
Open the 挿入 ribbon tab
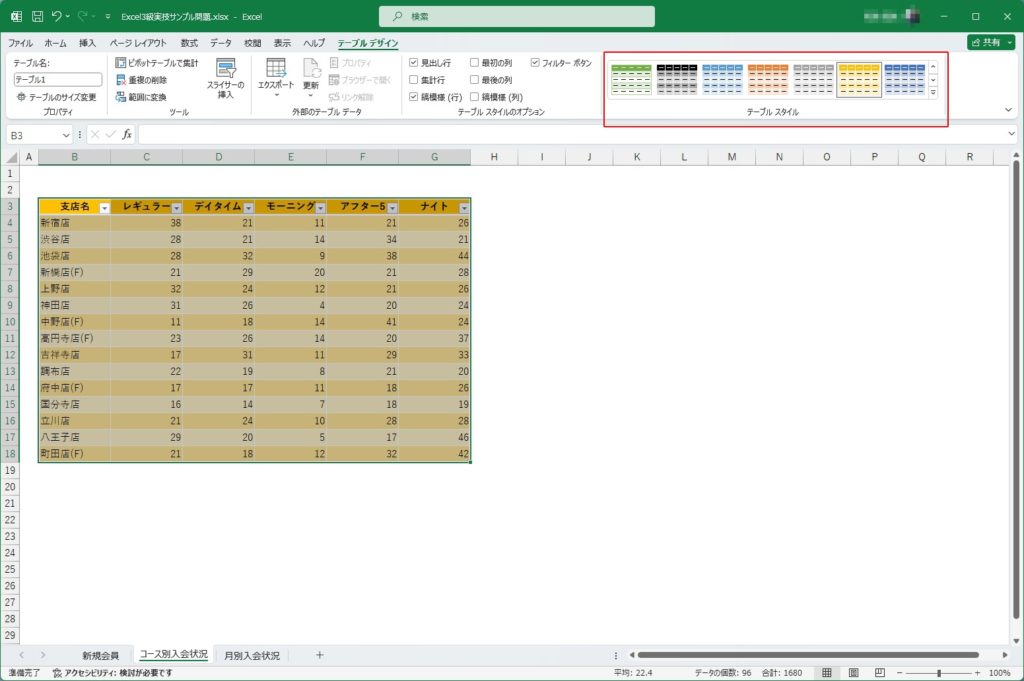point(87,43)
